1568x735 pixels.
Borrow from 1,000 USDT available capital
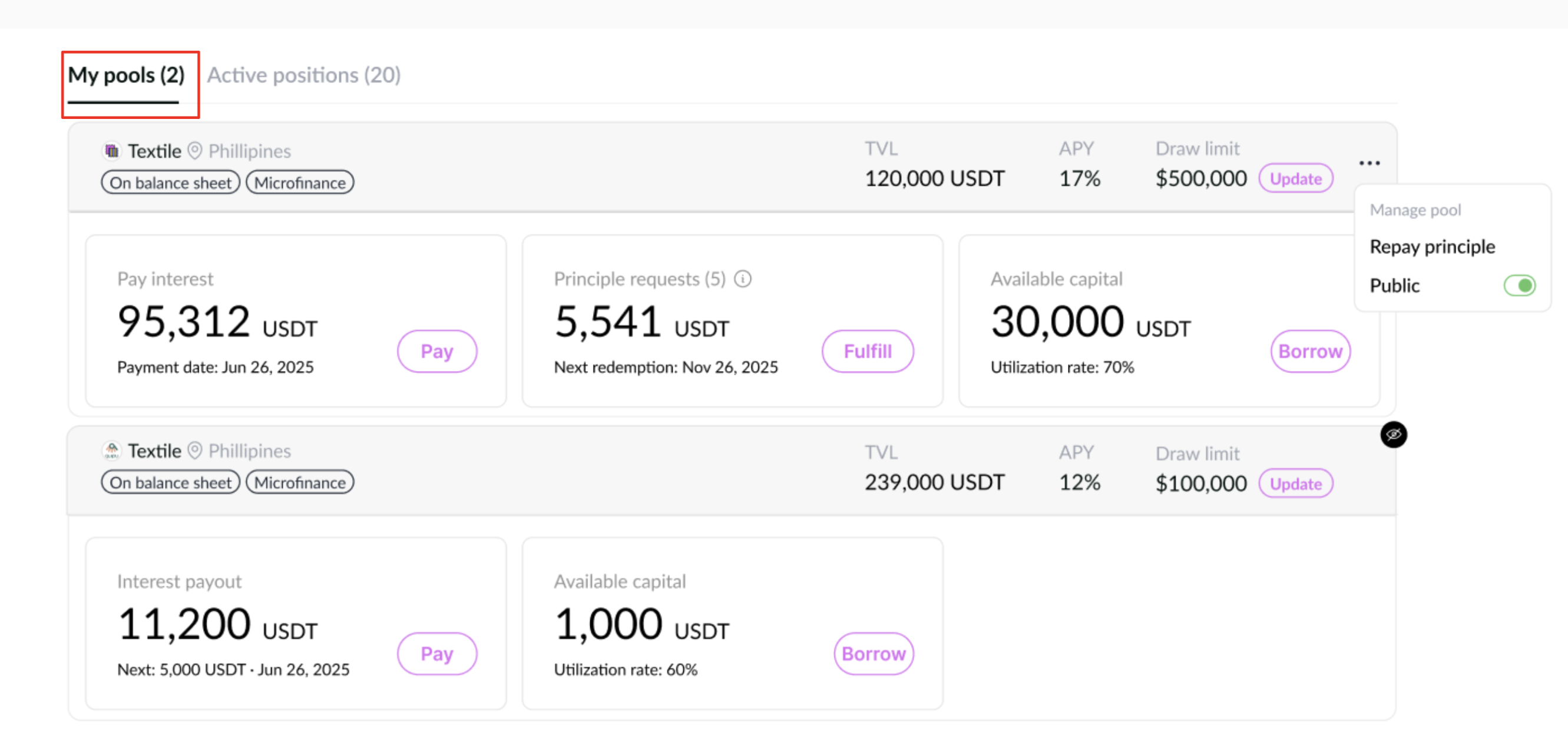[873, 654]
